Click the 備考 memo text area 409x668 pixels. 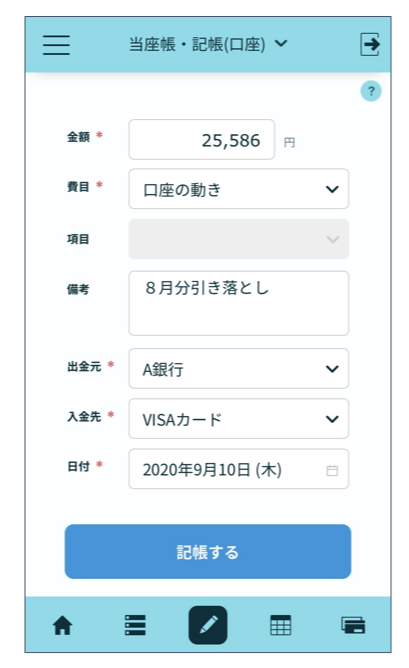239,303
